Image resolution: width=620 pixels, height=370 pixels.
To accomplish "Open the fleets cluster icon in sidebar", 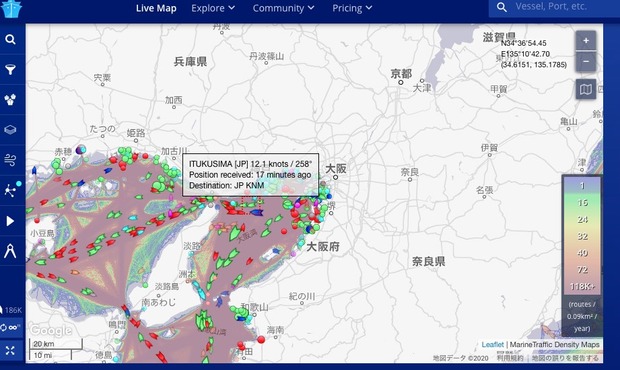I will (x=10, y=100).
